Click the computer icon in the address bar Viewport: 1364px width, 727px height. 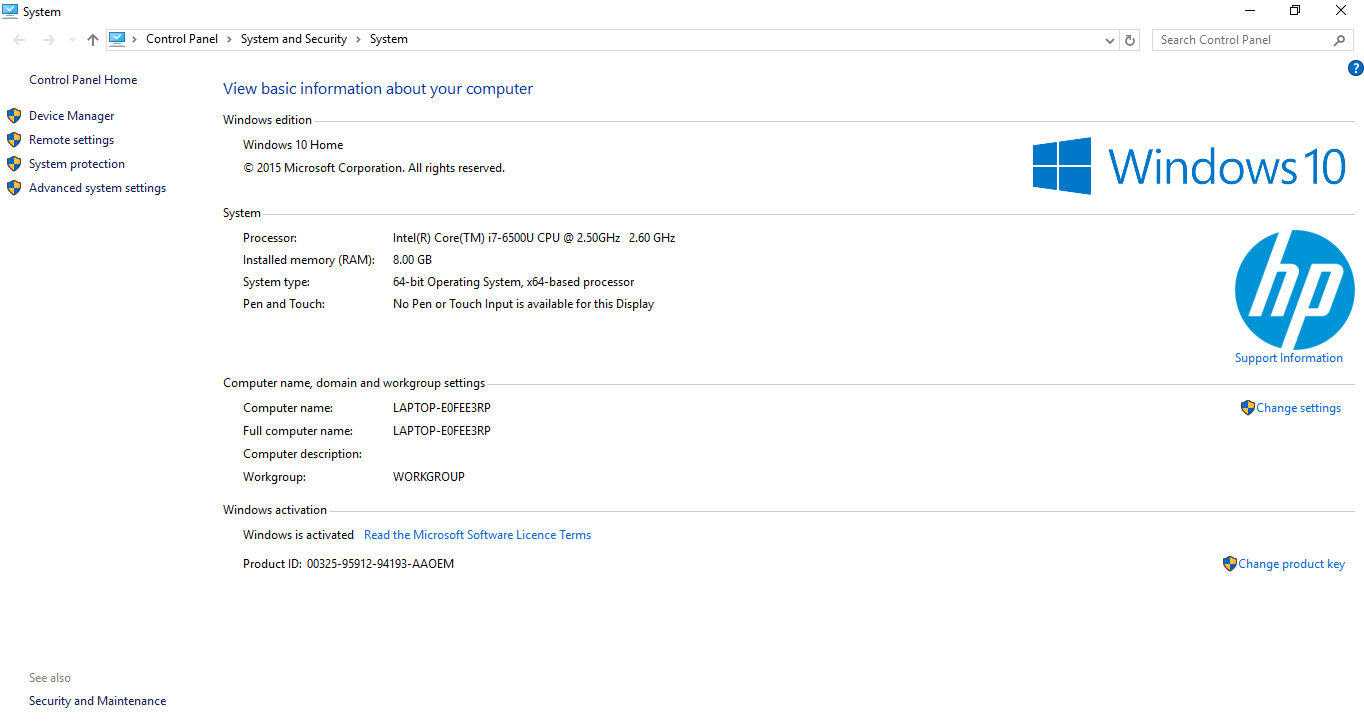(x=117, y=39)
